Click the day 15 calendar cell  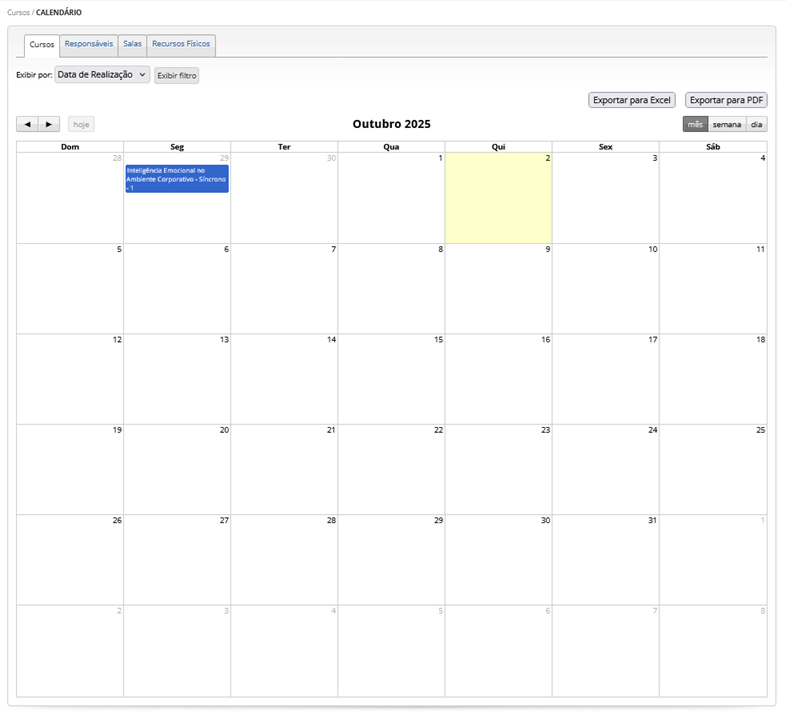pyautogui.click(x=391, y=380)
